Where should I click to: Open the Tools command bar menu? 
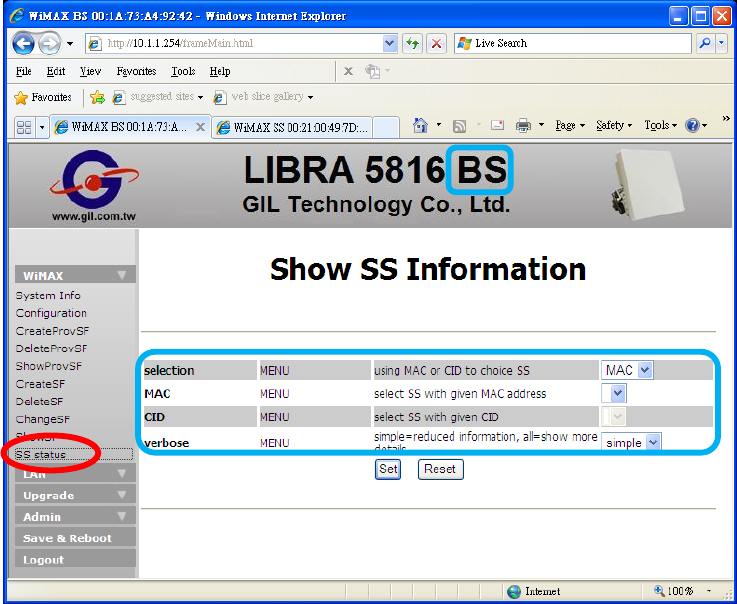[x=660, y=126]
